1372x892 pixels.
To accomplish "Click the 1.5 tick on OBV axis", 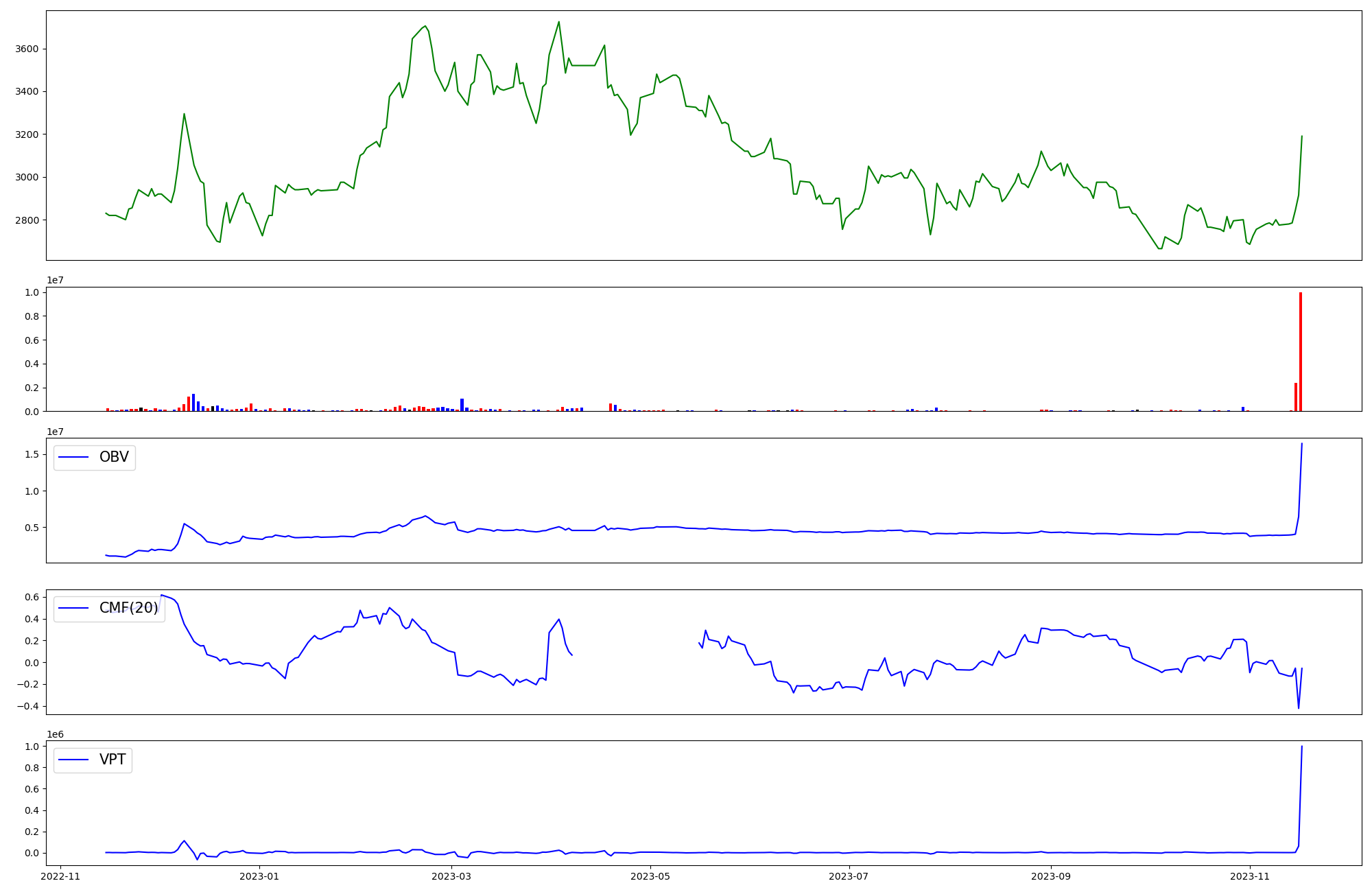I will [x=32, y=456].
